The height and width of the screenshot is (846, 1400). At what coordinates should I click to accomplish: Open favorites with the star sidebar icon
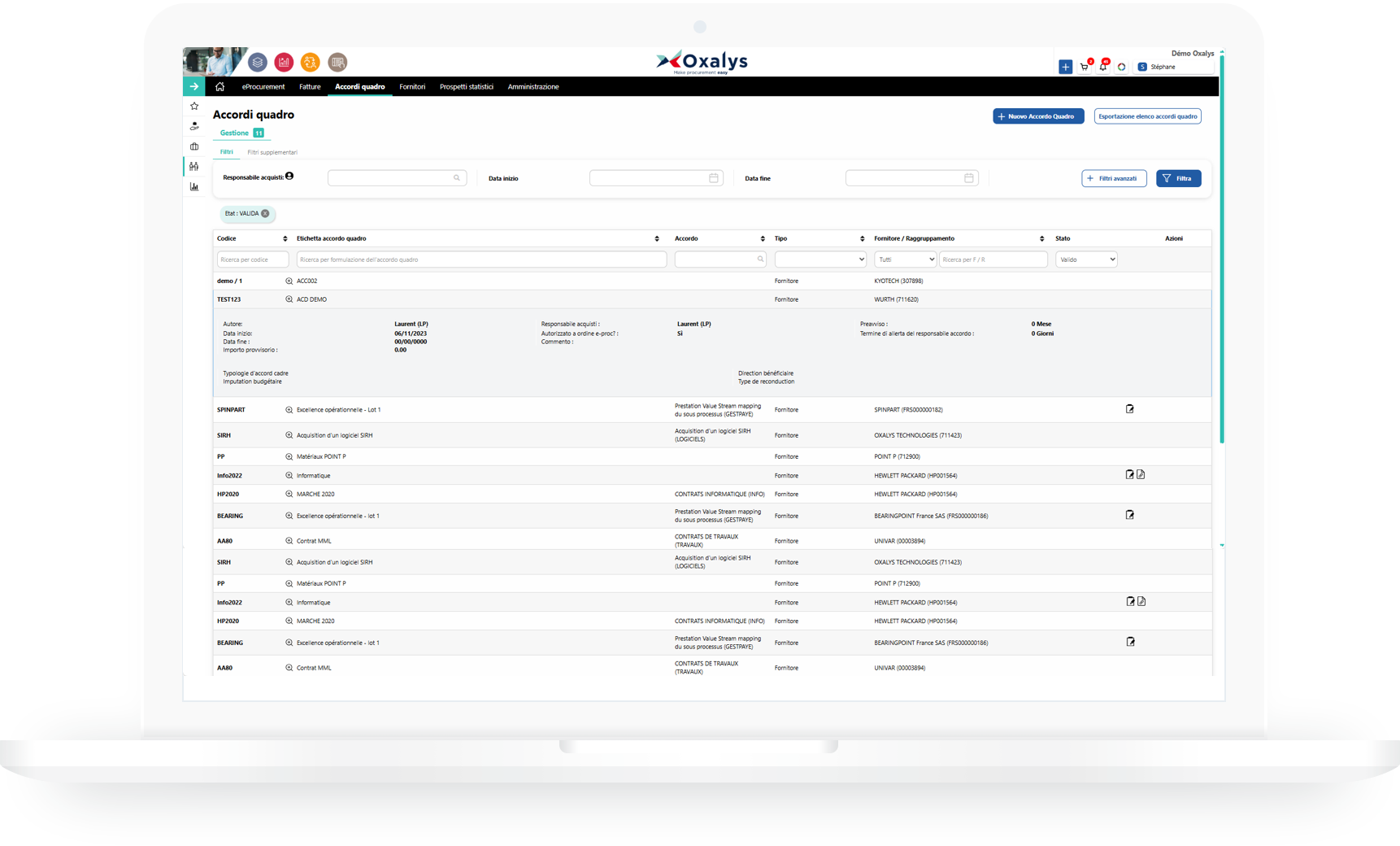[194, 106]
